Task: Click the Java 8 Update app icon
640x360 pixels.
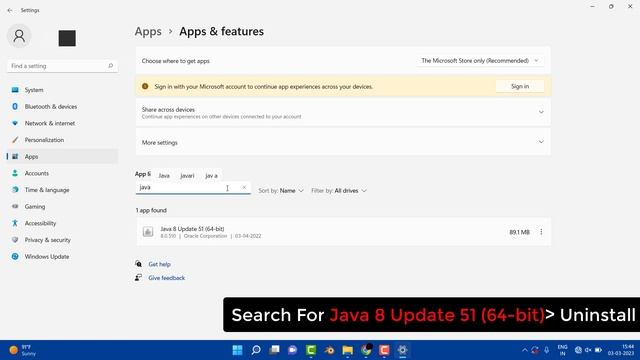Action: (148, 232)
